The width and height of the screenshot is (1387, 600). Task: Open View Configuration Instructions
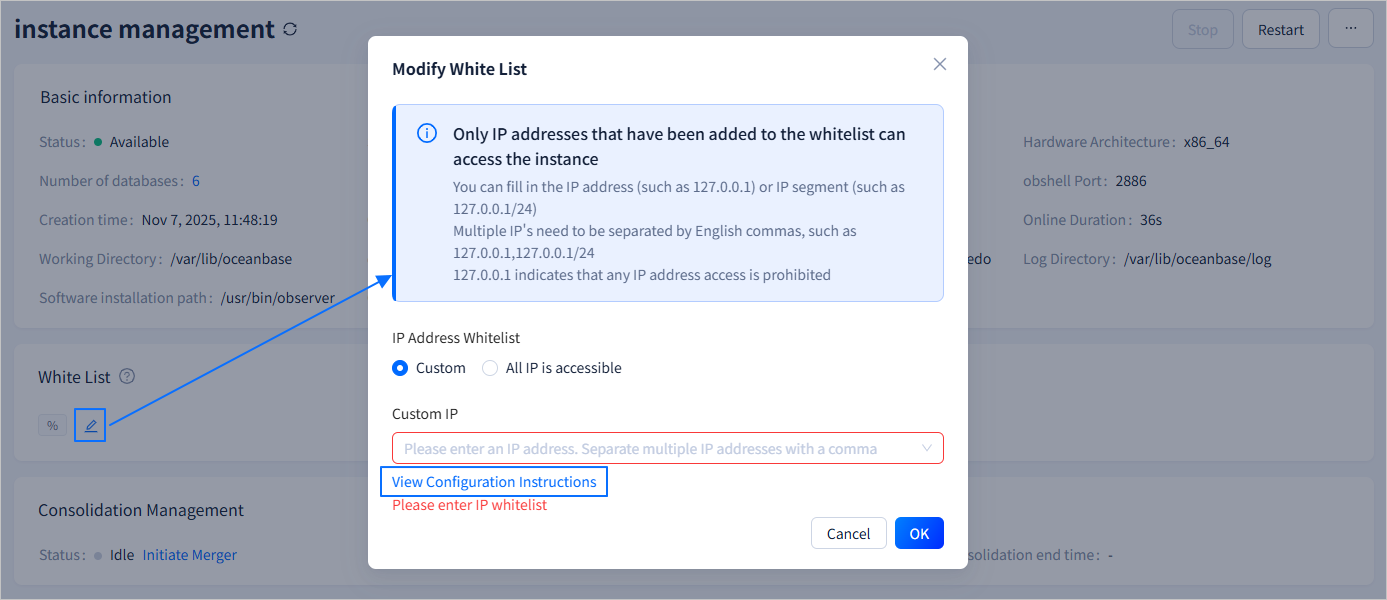pos(493,481)
